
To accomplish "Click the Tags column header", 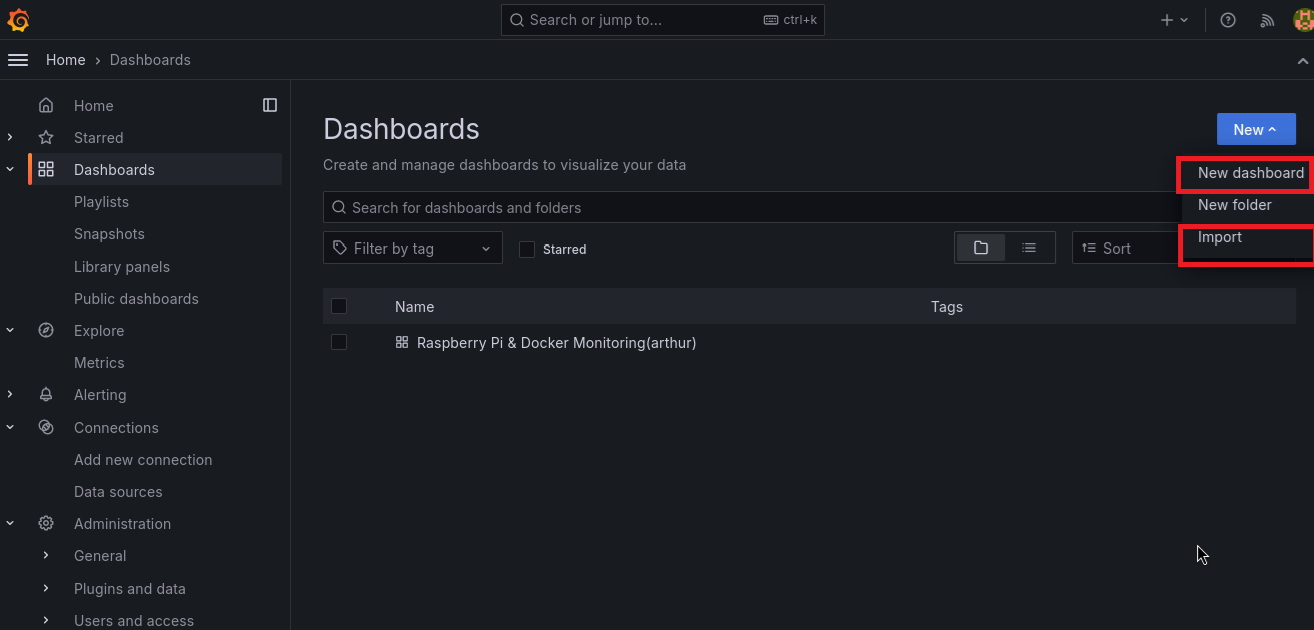I will pyautogui.click(x=947, y=307).
